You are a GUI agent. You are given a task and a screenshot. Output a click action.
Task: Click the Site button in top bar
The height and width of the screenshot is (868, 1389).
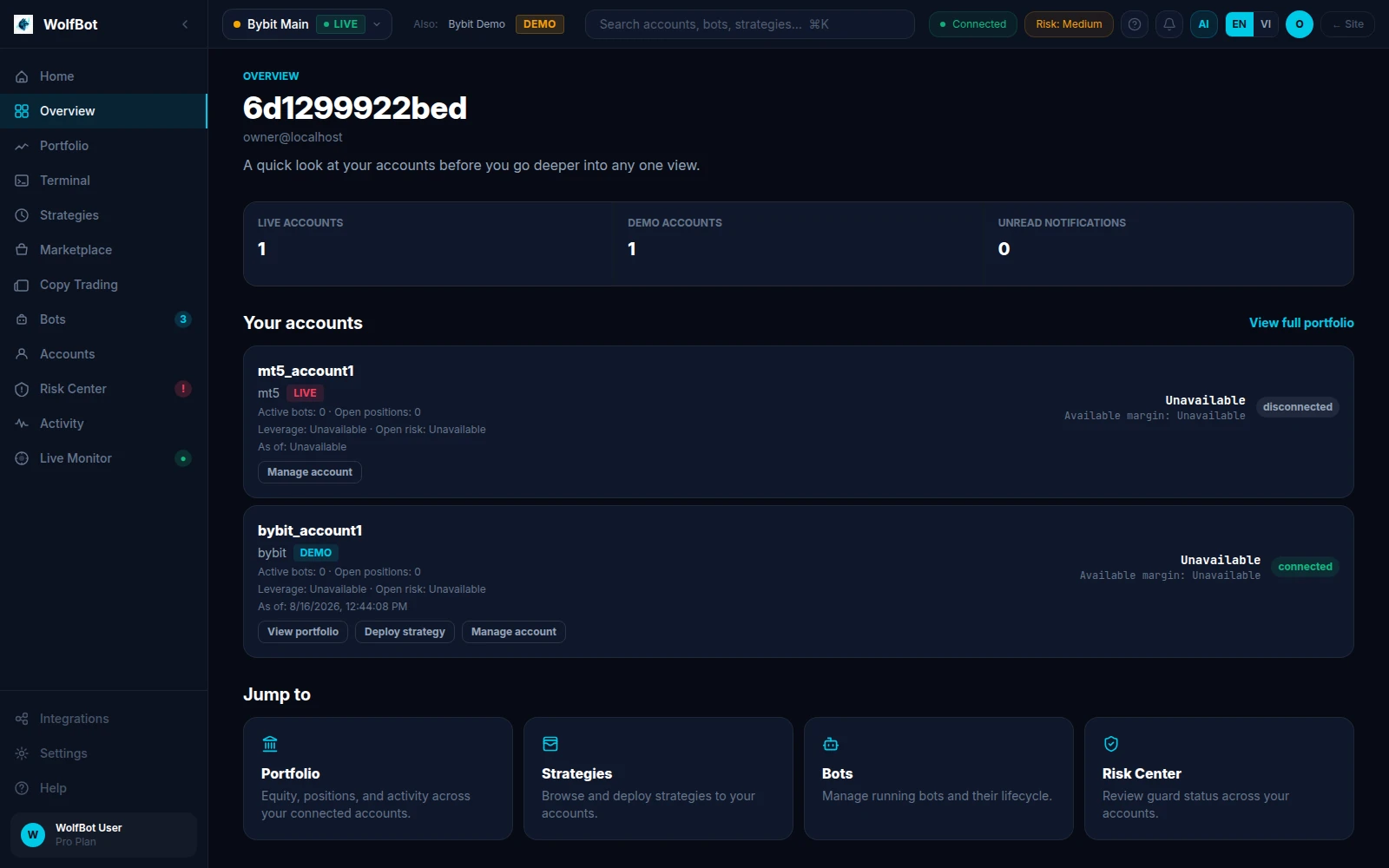(x=1348, y=24)
